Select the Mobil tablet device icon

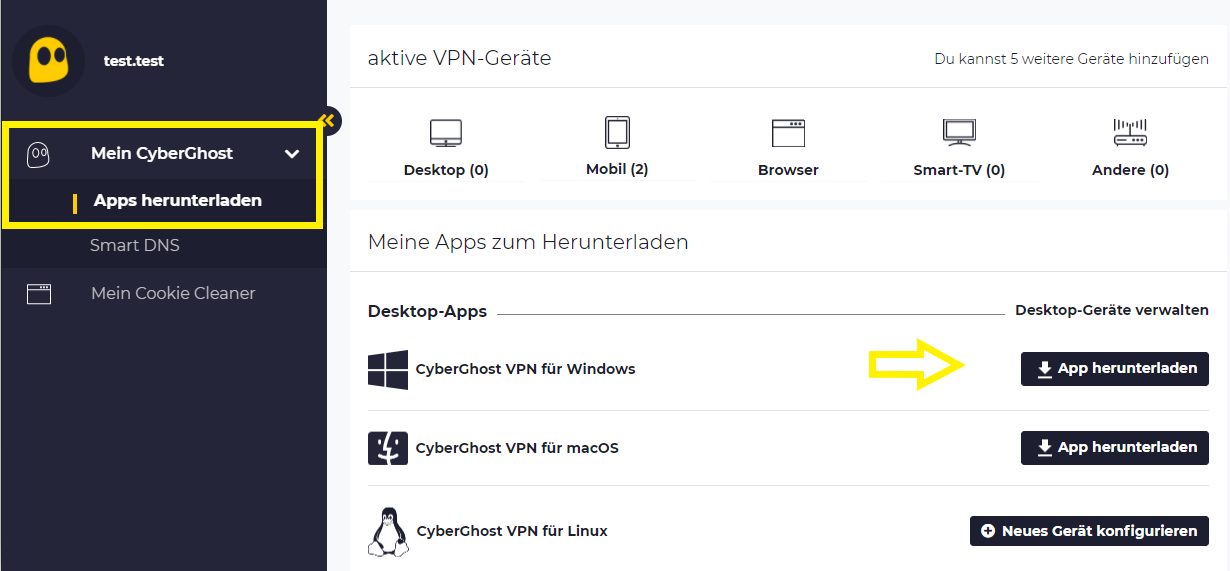617,133
